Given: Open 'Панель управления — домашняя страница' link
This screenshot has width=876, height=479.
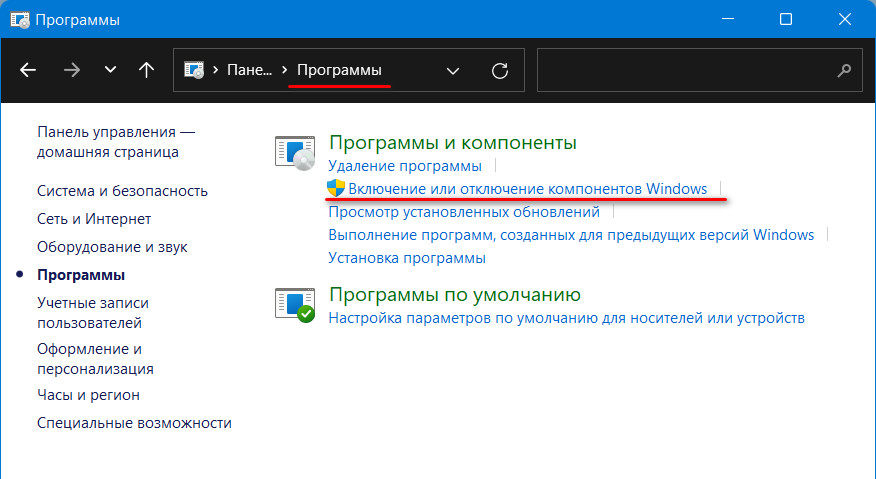Looking at the screenshot, I should (x=116, y=142).
